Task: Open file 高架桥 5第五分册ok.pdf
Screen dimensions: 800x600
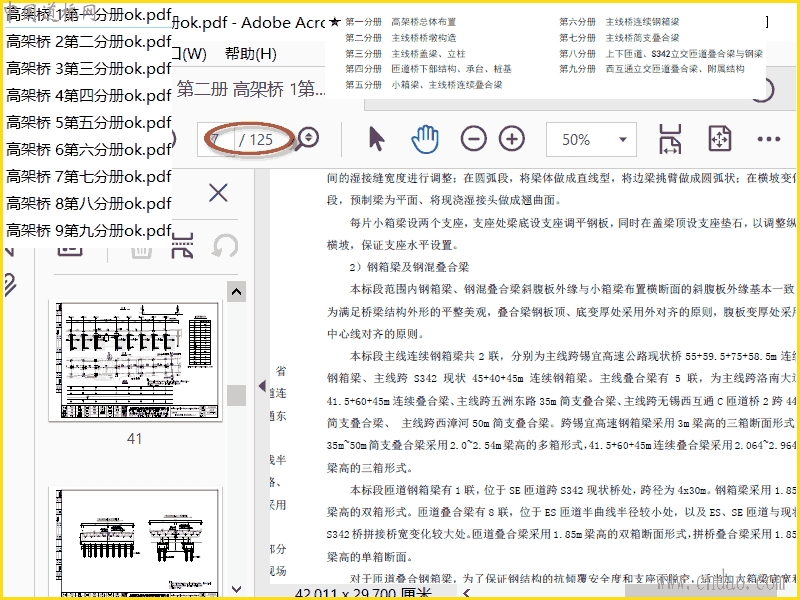Action: [88, 122]
